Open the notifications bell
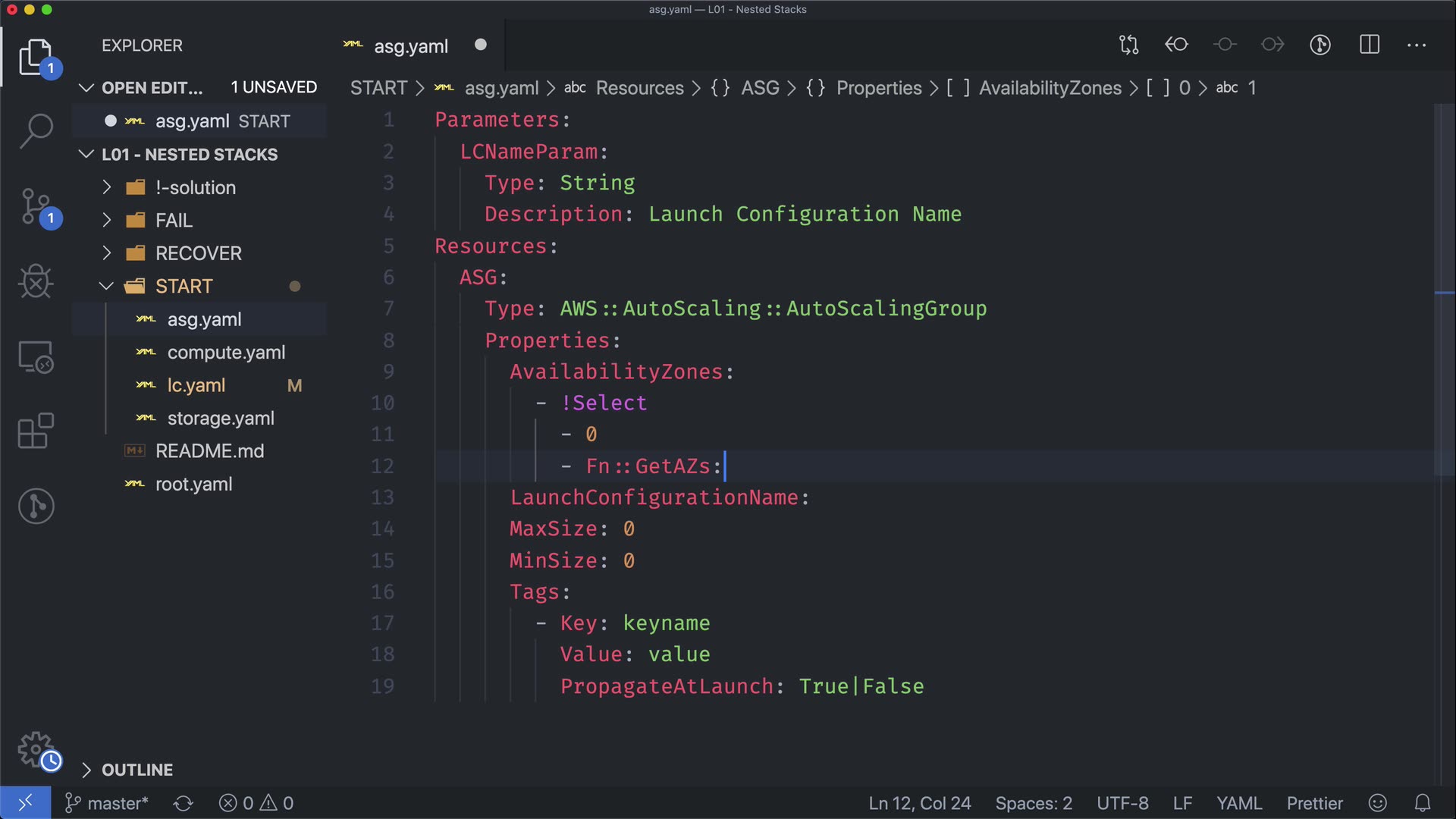This screenshot has width=1456, height=819. pos(1423,803)
